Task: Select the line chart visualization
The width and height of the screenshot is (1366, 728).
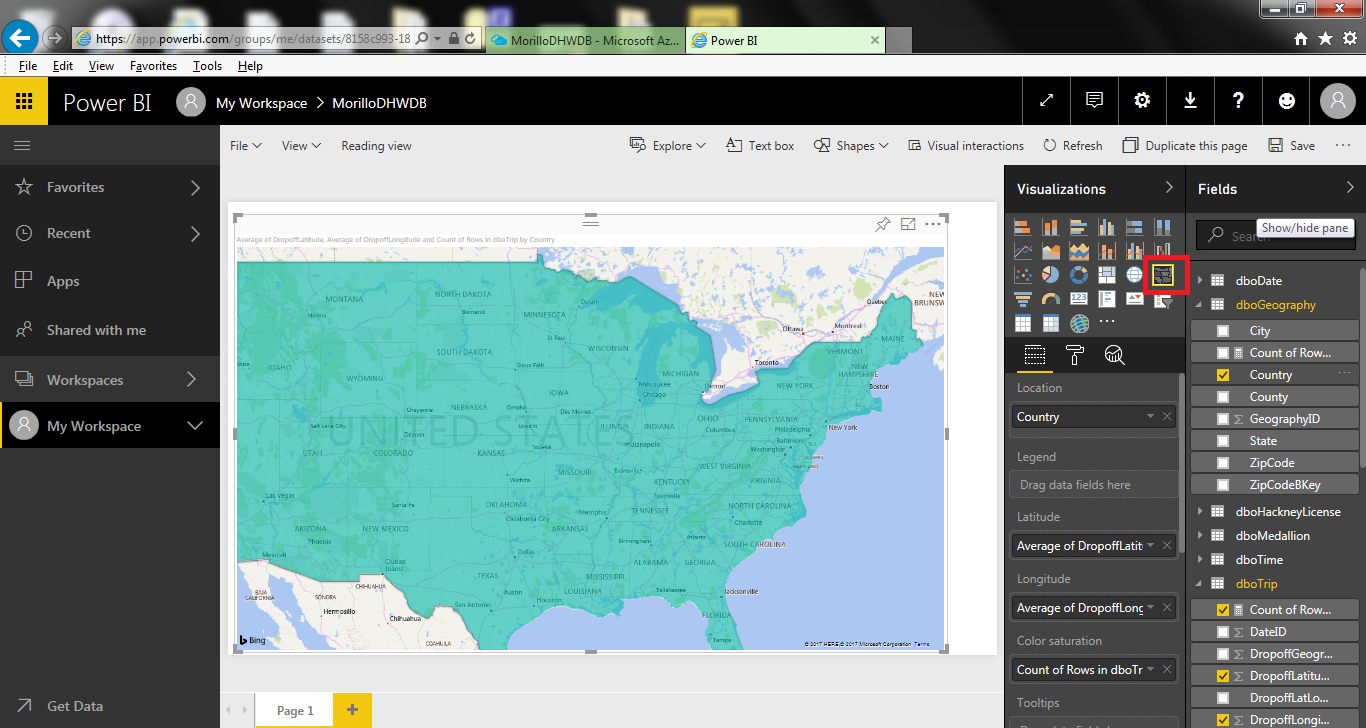Action: click(x=1023, y=251)
